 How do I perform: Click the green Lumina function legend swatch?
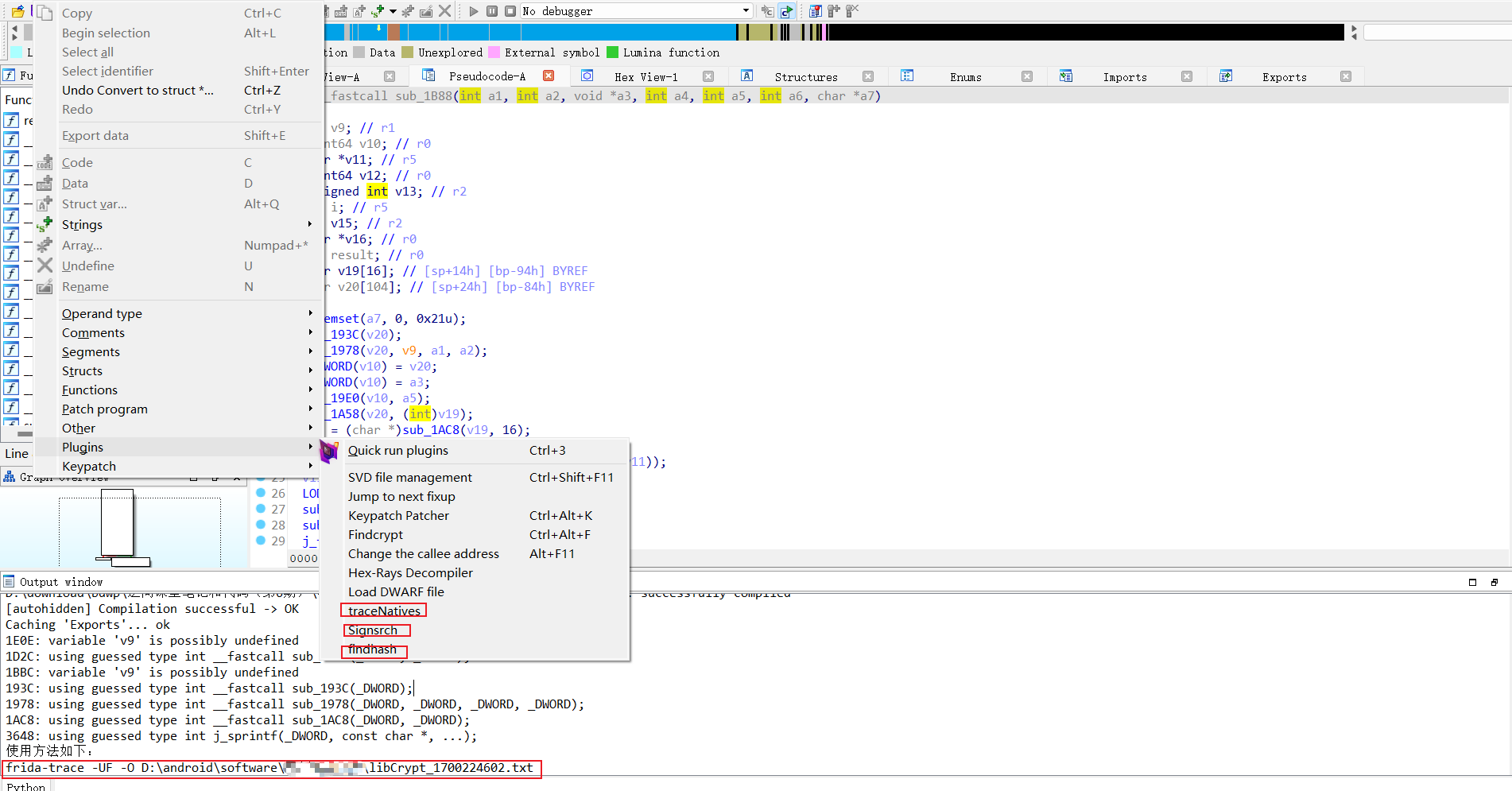point(612,52)
